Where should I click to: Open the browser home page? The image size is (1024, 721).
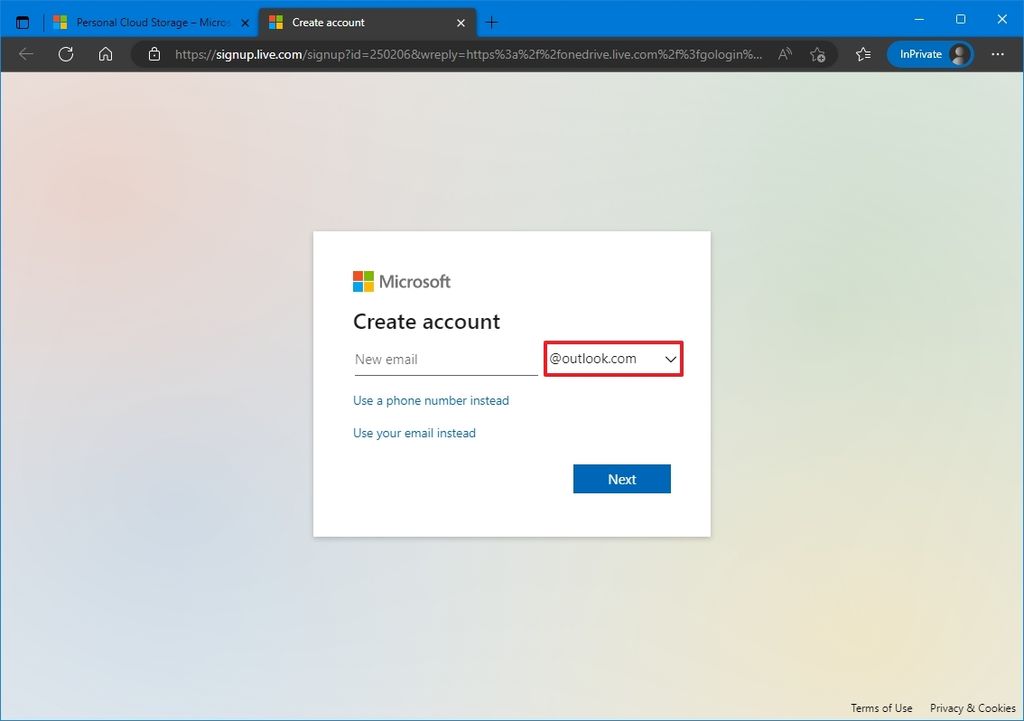coord(105,54)
